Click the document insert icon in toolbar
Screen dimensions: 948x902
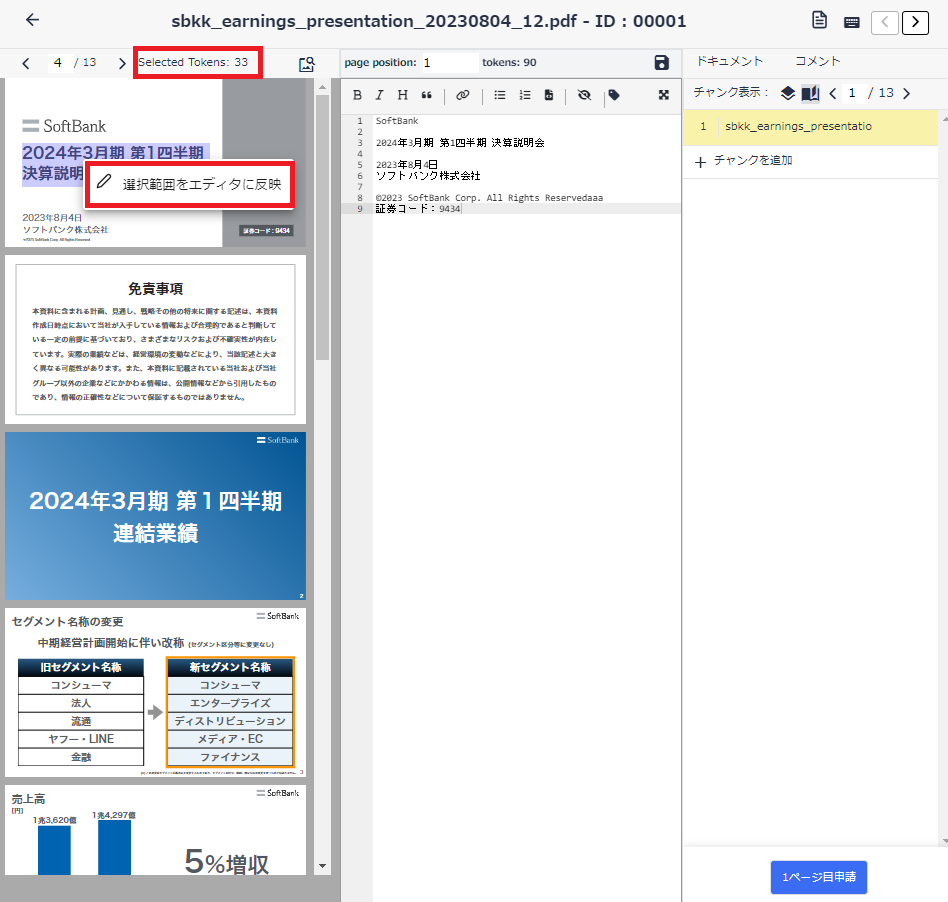[x=548, y=95]
